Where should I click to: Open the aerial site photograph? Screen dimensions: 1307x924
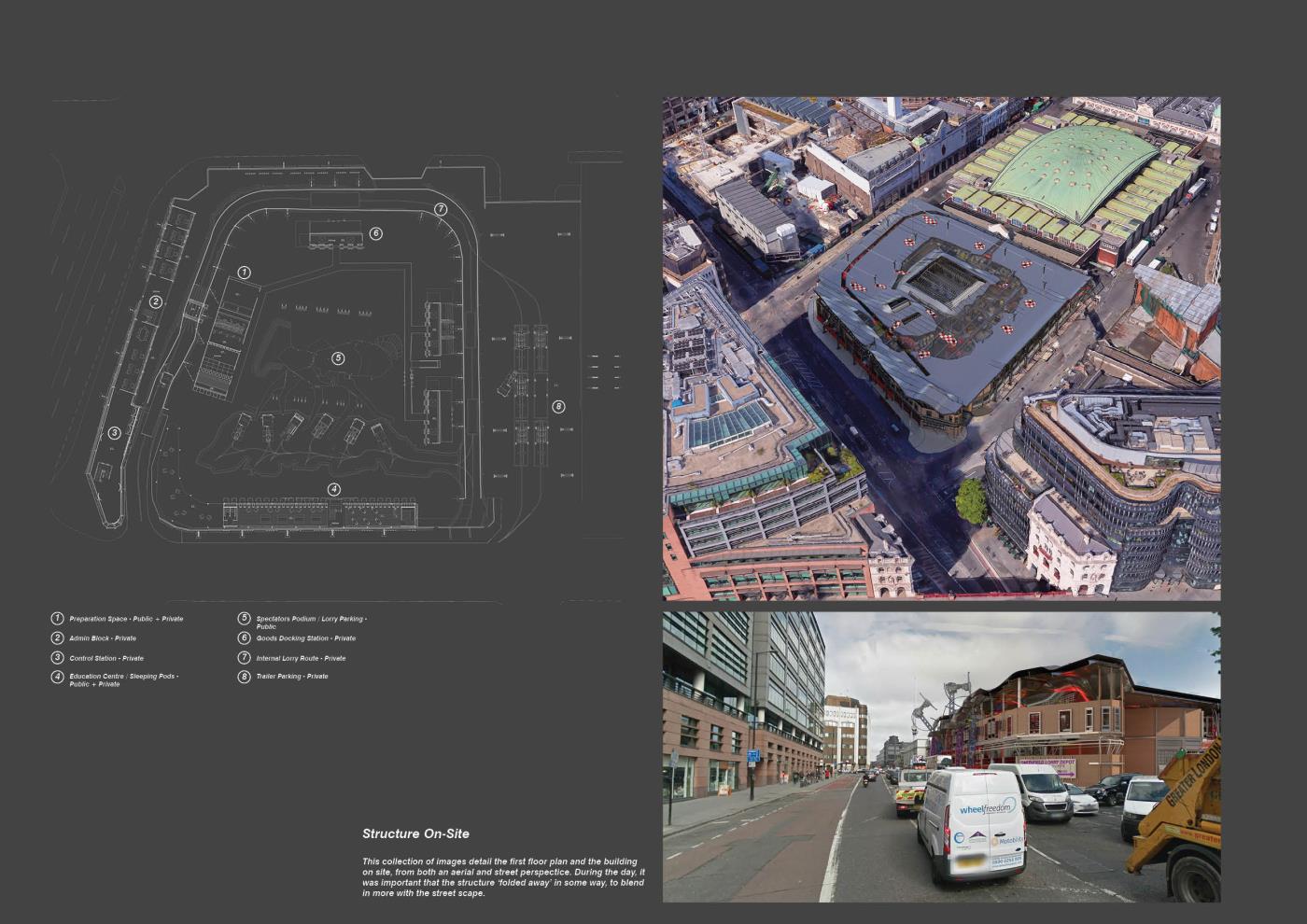tap(941, 347)
